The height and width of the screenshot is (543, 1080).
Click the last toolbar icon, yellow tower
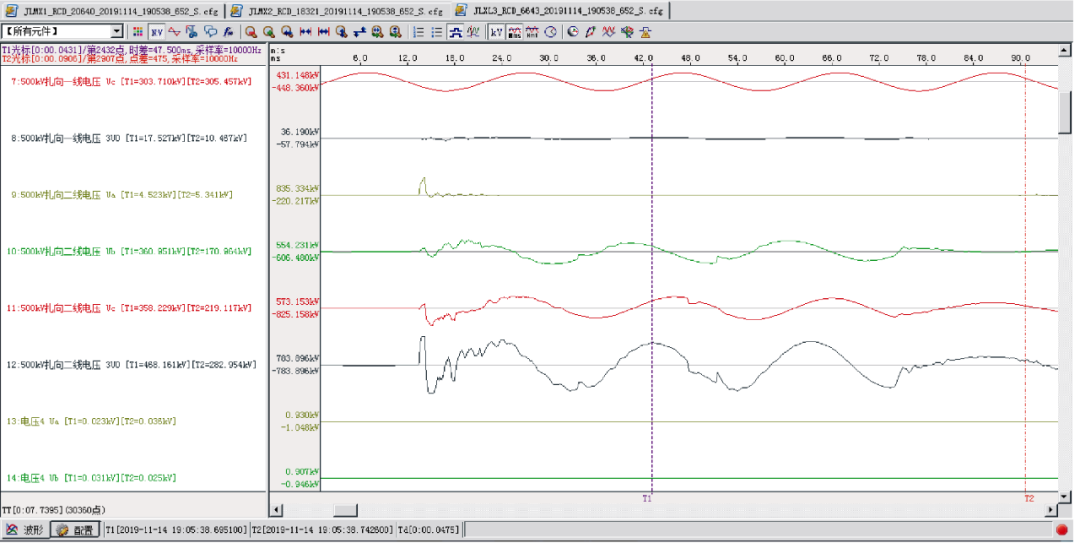pos(645,32)
